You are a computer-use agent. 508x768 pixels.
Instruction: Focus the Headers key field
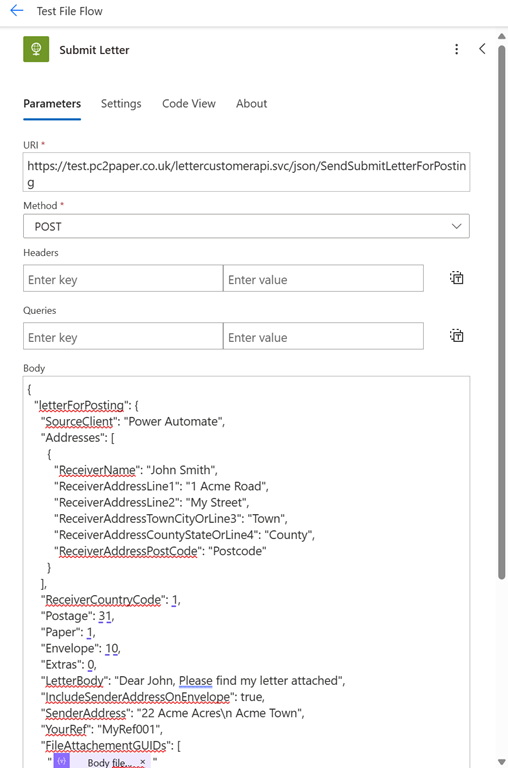click(123, 279)
